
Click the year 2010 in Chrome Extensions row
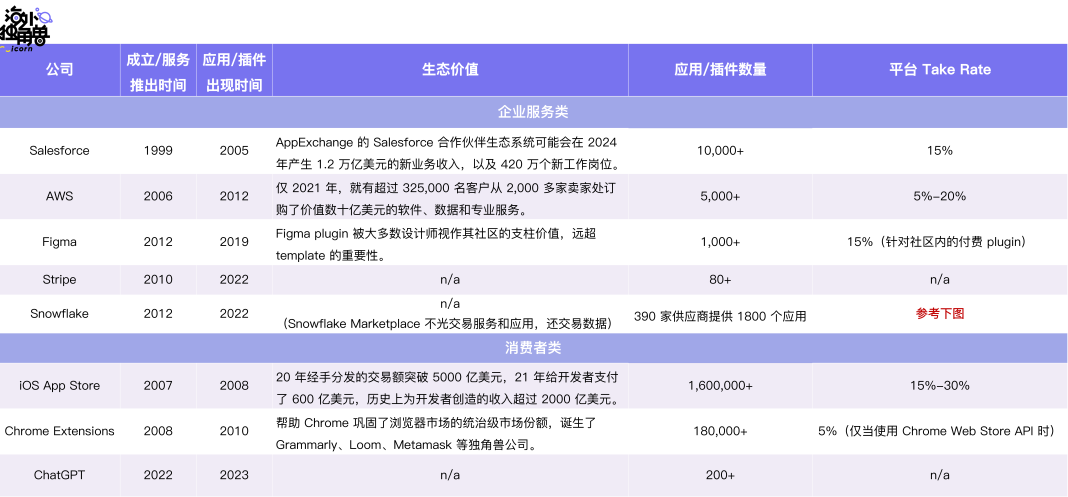point(234,431)
